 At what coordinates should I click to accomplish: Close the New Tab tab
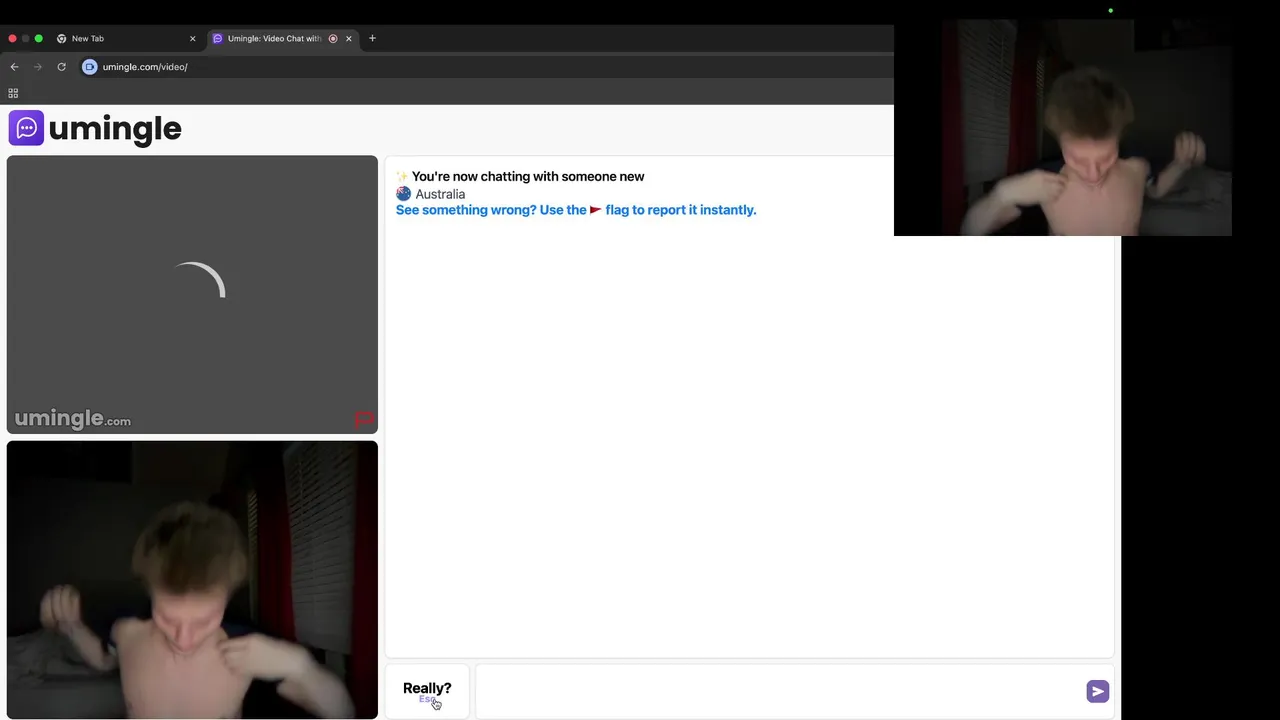click(x=193, y=39)
